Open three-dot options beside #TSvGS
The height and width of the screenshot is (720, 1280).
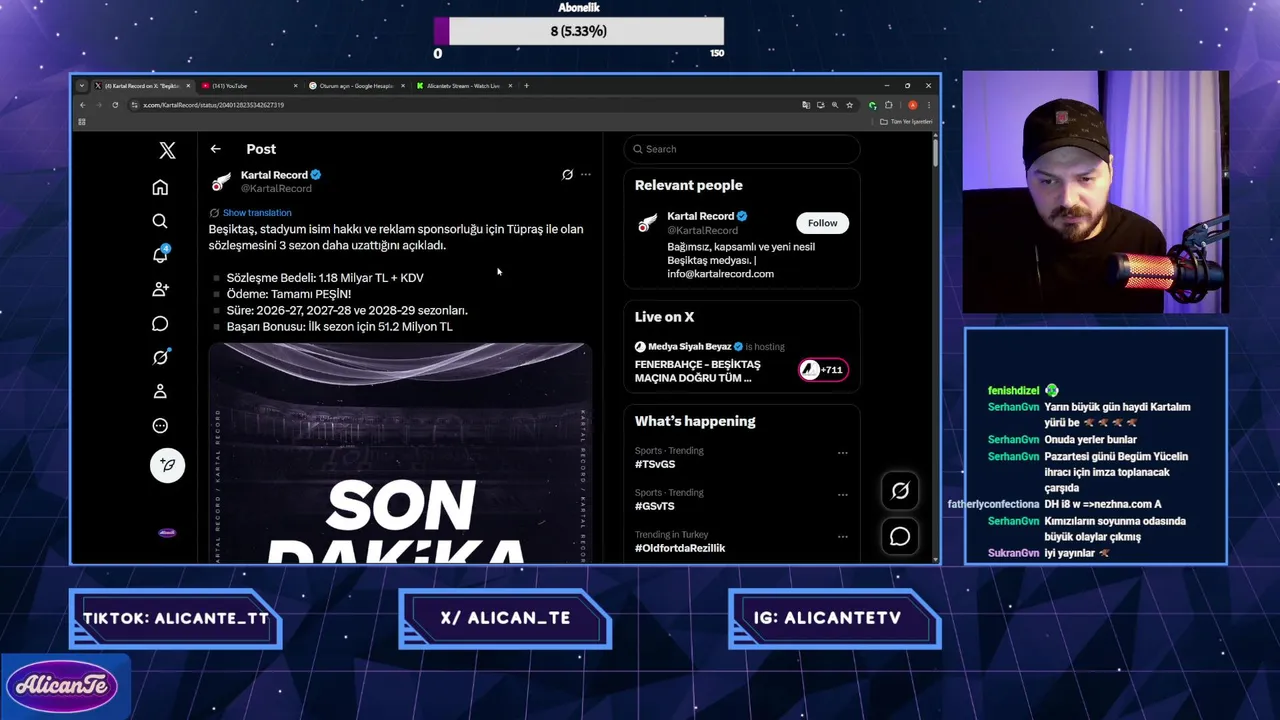(x=842, y=453)
